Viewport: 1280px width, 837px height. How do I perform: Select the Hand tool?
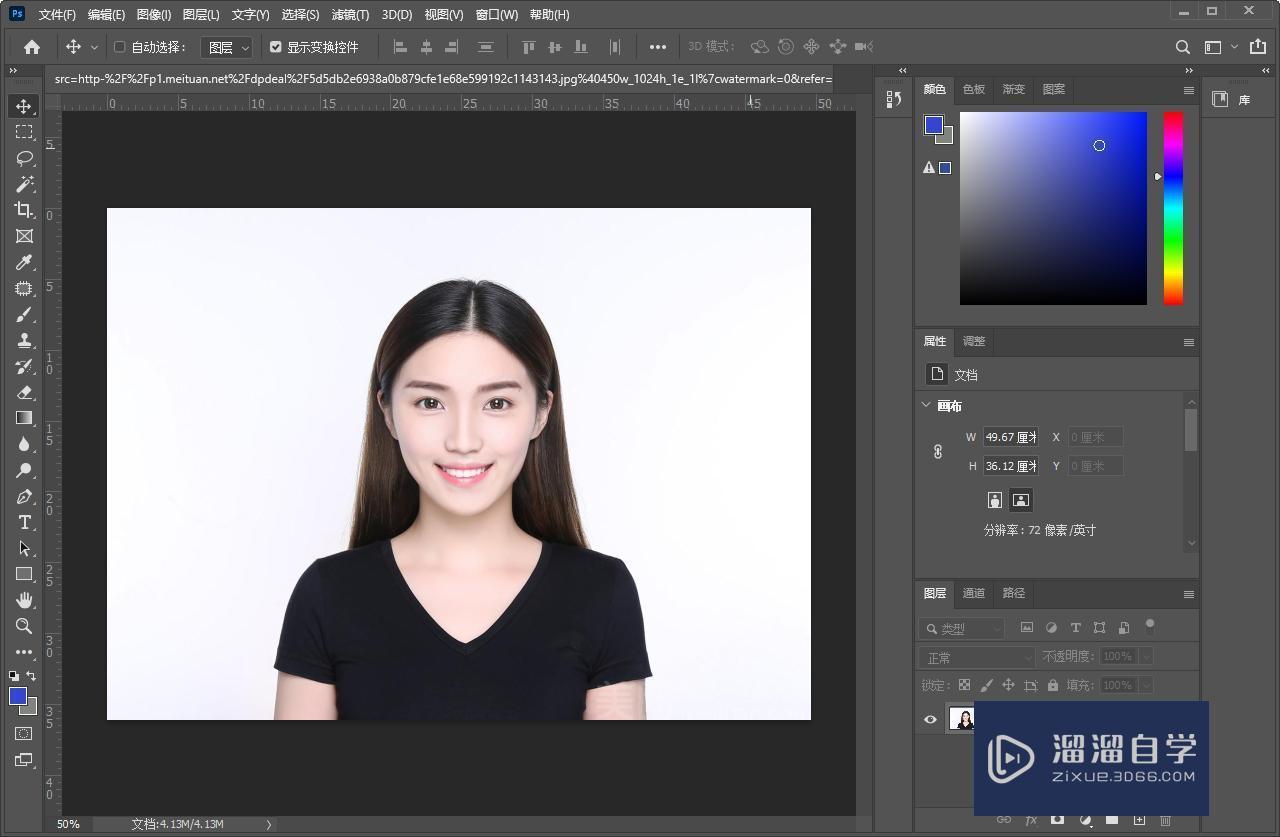(x=24, y=600)
